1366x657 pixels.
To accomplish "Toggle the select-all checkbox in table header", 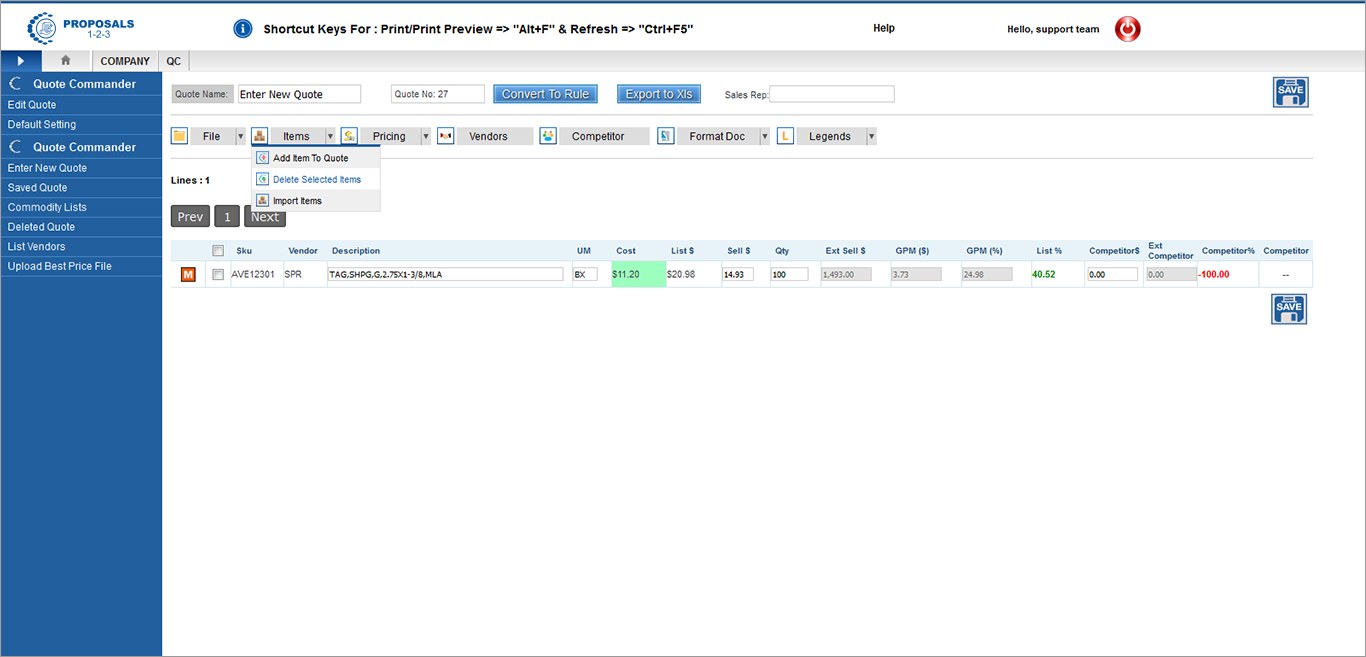I will tap(218, 250).
